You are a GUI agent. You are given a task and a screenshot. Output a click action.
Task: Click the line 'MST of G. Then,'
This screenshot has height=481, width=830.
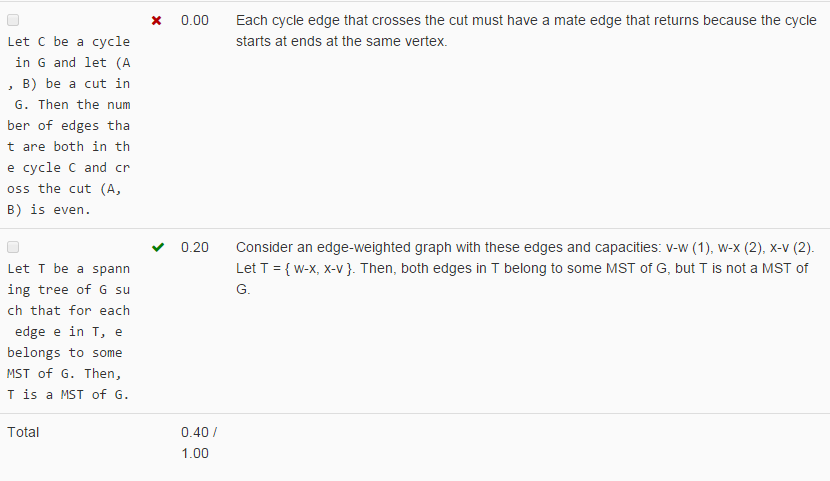(x=65, y=374)
